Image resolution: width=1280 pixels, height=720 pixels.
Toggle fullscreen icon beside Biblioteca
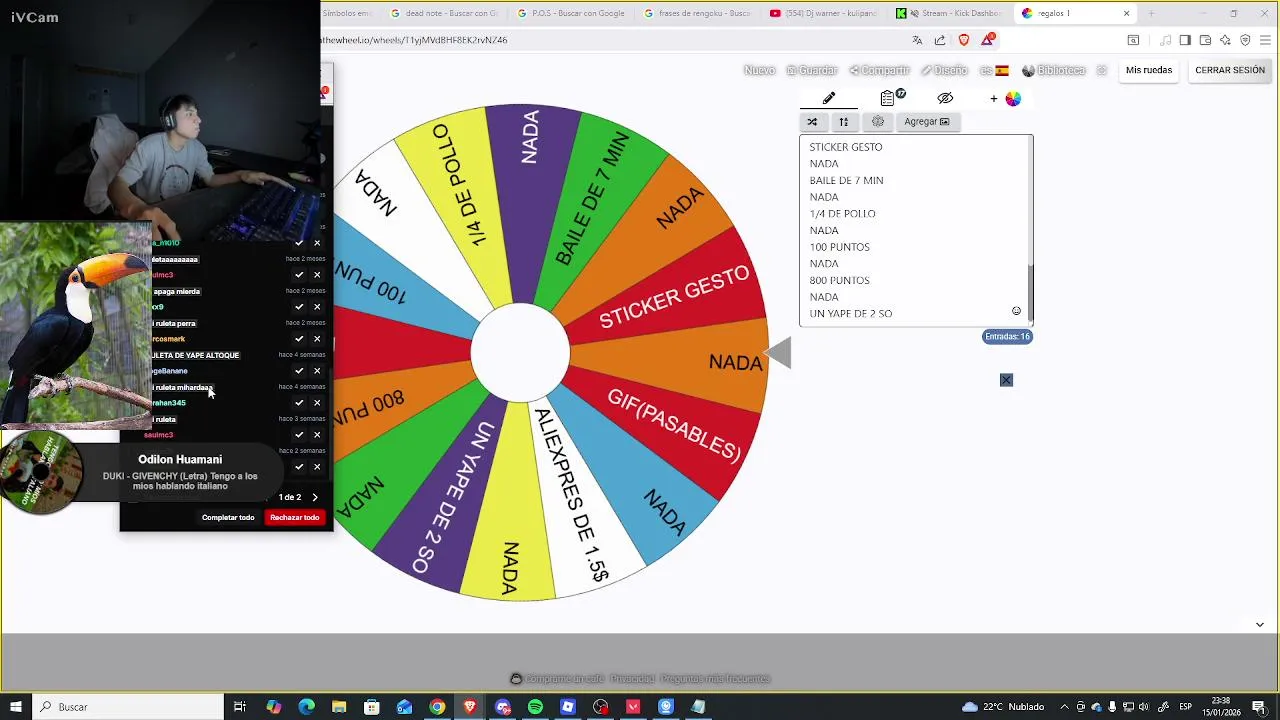[x=1101, y=70]
